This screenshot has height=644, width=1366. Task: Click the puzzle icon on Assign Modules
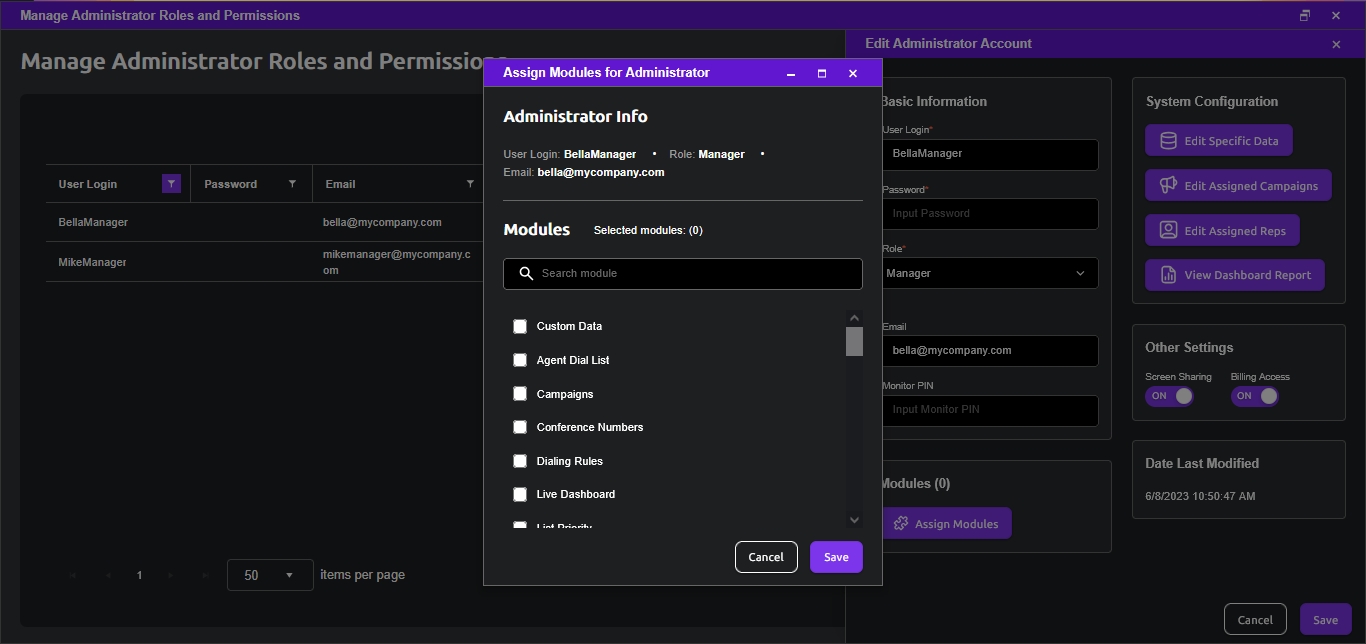900,524
